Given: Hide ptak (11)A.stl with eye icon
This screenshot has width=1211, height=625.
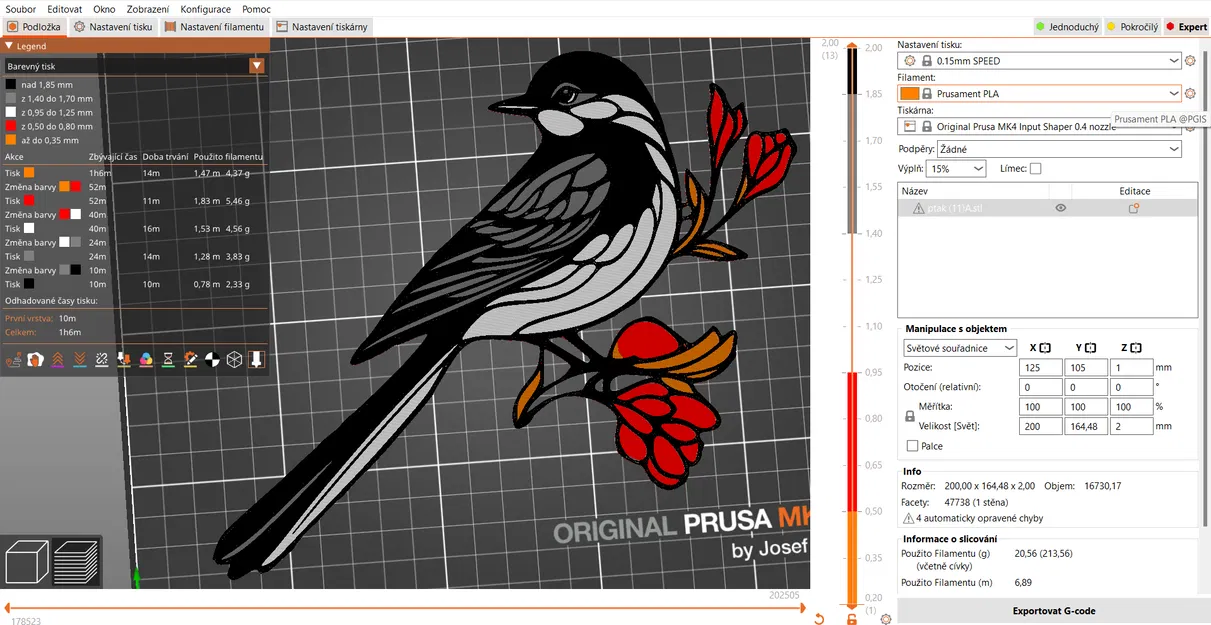Looking at the screenshot, I should [1060, 208].
